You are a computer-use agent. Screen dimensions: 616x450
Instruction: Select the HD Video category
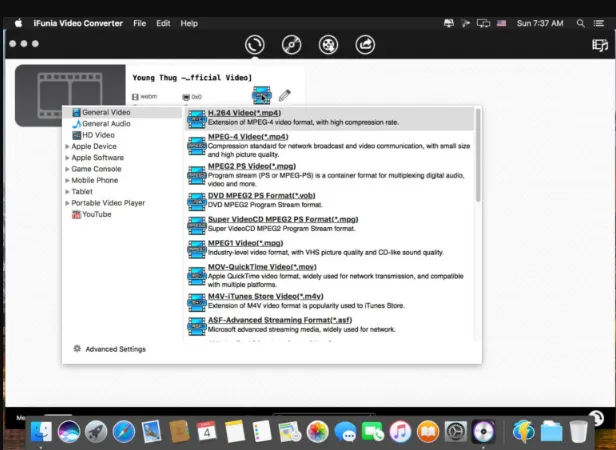click(94, 135)
